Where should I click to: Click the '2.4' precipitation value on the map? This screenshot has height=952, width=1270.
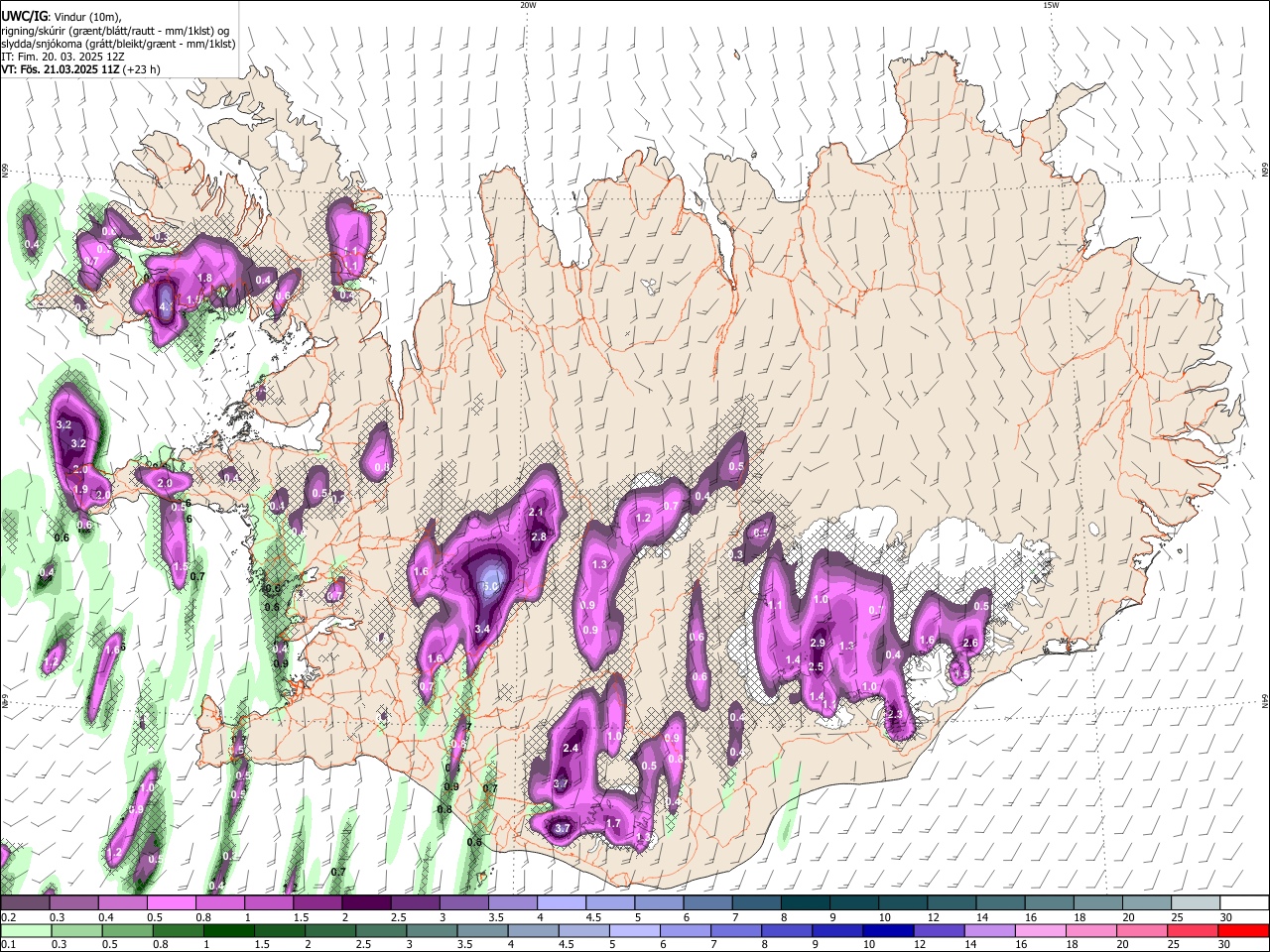(x=571, y=748)
